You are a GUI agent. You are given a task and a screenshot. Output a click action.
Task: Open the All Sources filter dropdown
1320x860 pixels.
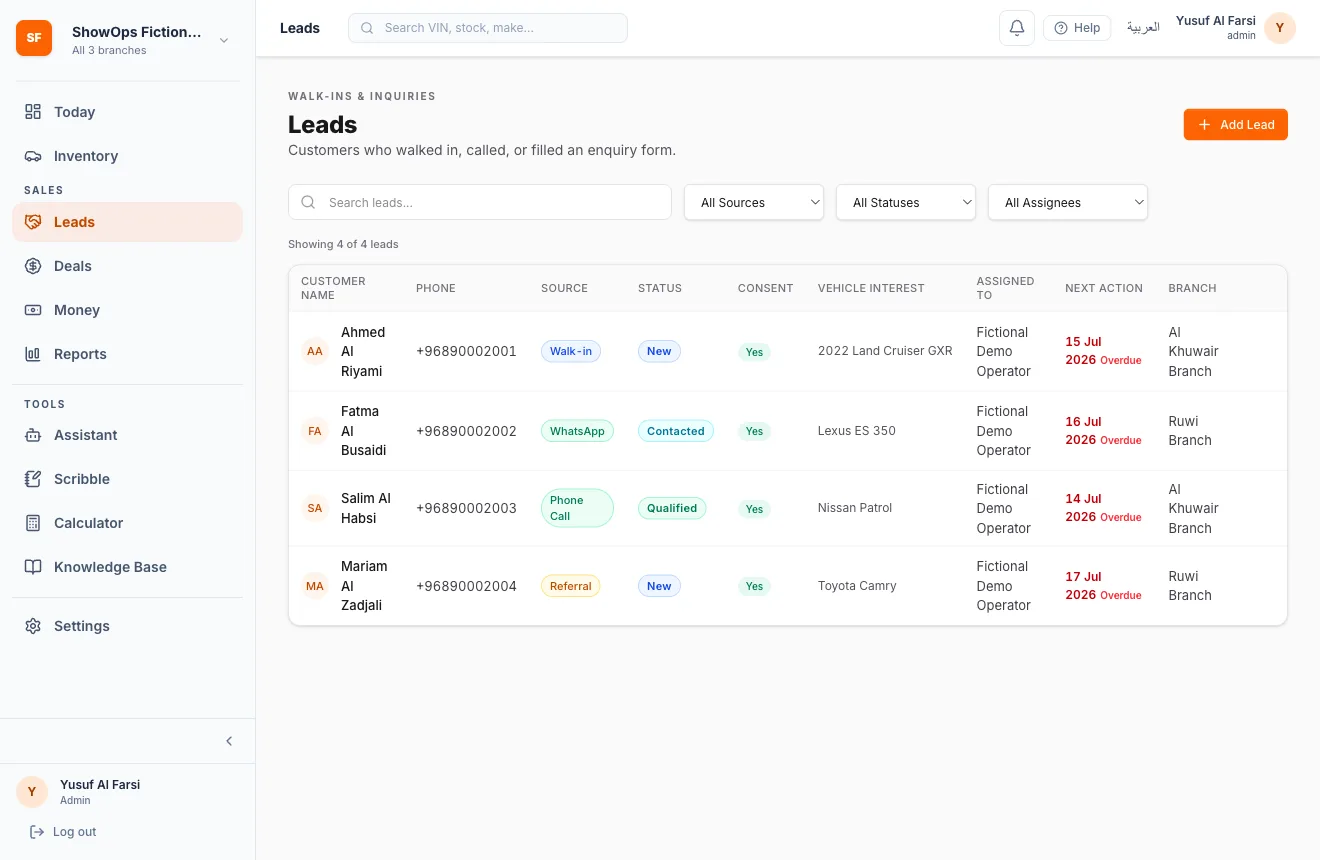point(754,202)
